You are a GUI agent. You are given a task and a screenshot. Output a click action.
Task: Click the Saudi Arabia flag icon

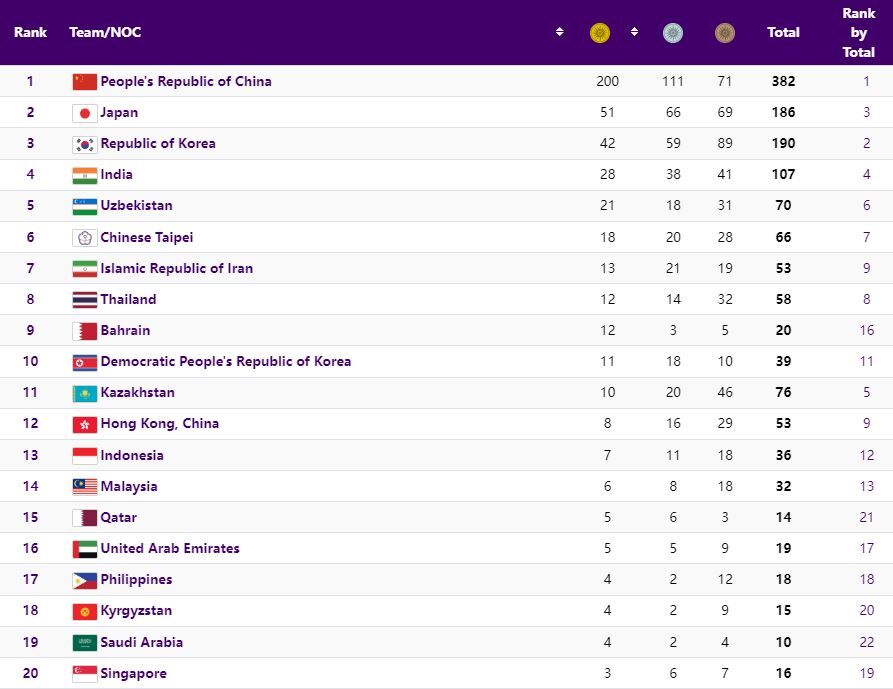(84, 642)
